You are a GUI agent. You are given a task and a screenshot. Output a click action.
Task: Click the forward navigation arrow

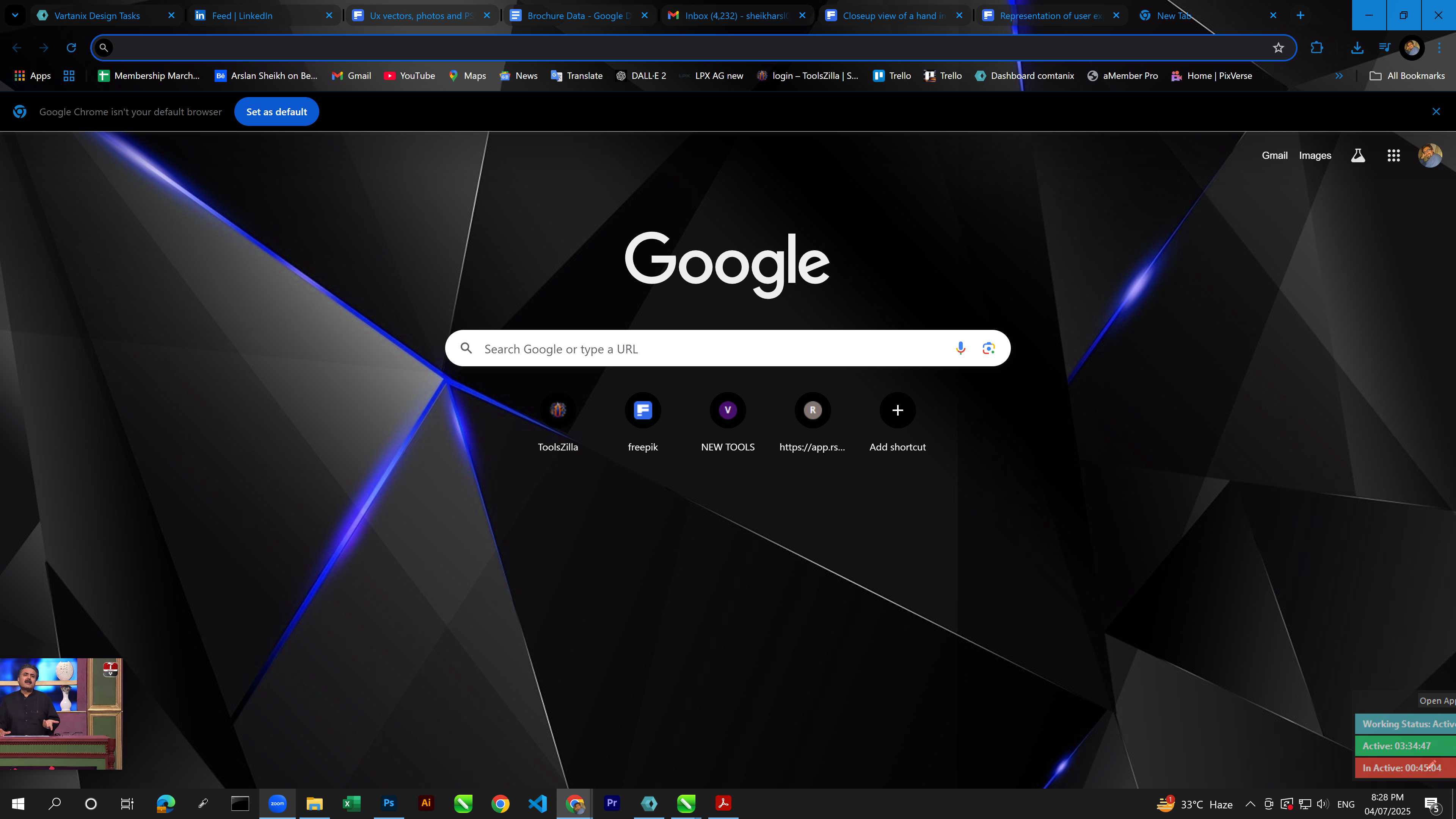44,47
